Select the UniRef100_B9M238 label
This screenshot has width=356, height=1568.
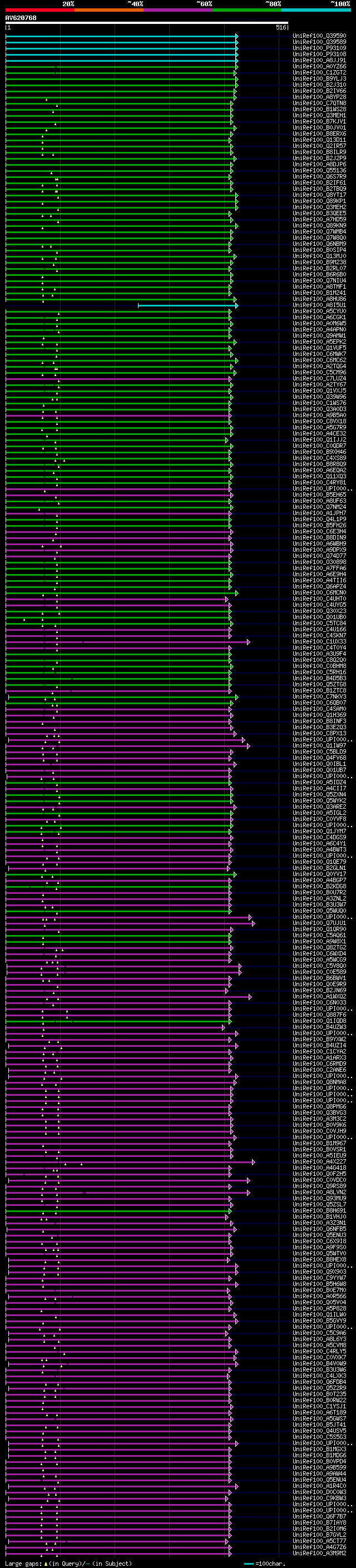coord(319,263)
